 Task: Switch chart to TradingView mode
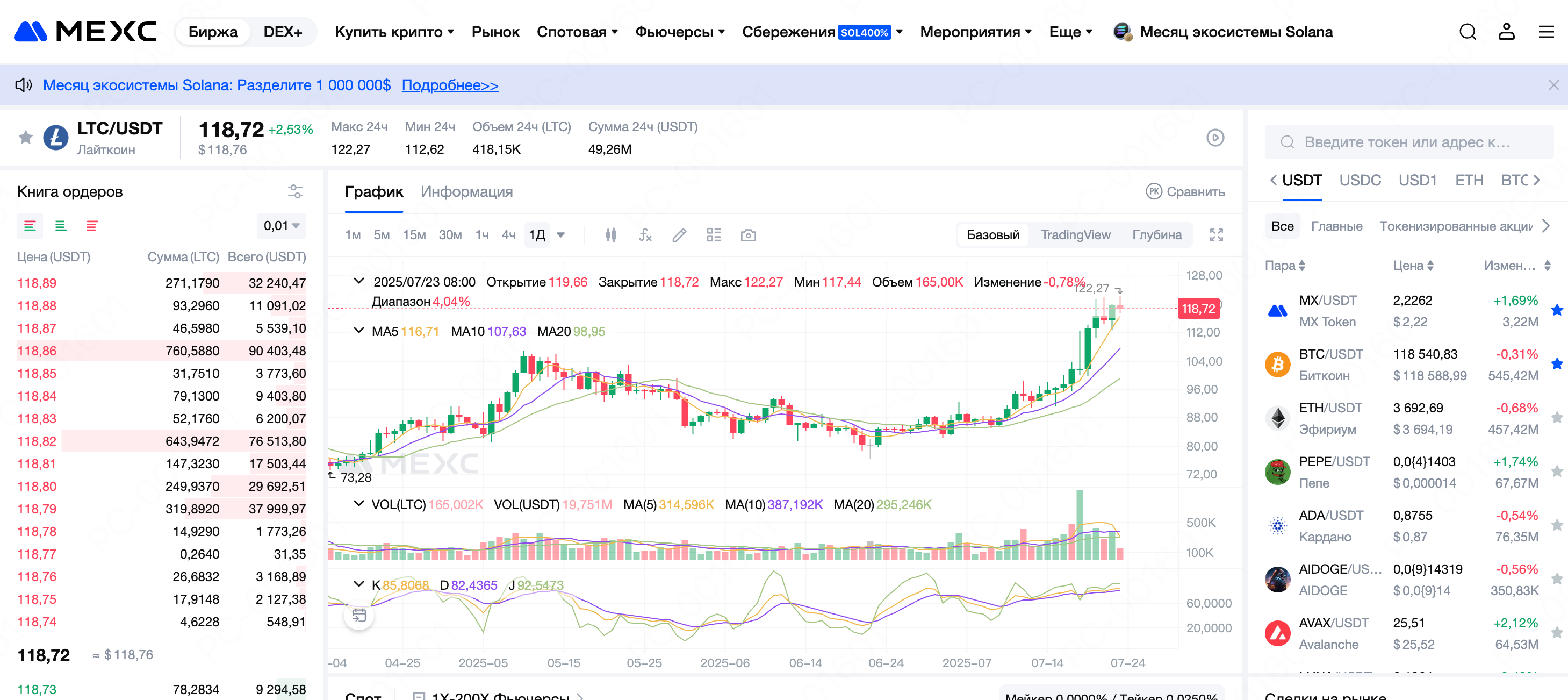(1075, 235)
